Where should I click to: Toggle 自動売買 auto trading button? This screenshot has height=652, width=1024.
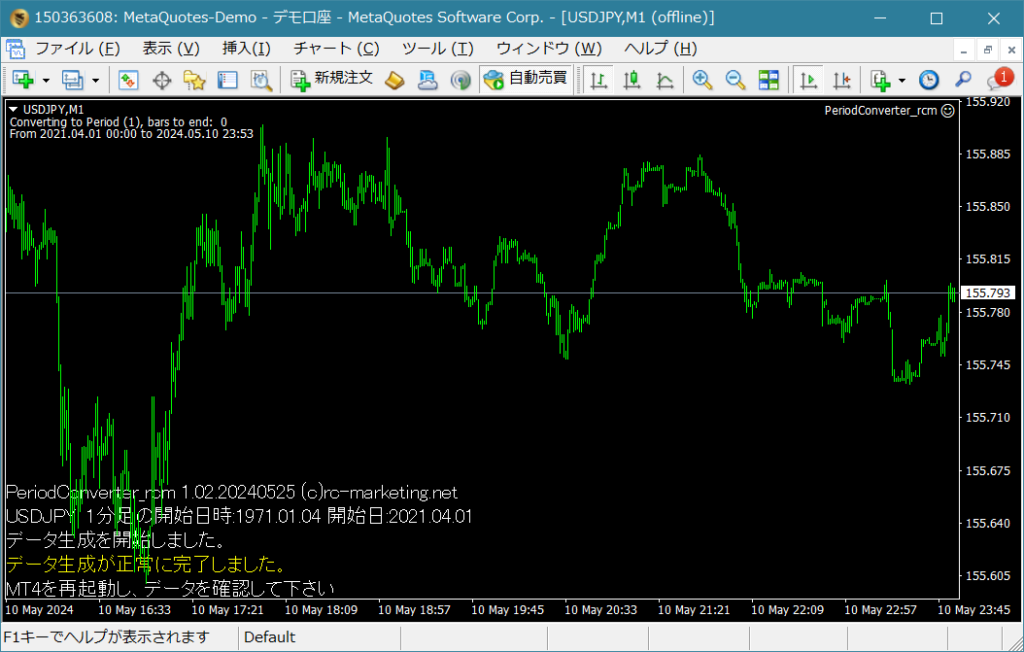point(526,79)
